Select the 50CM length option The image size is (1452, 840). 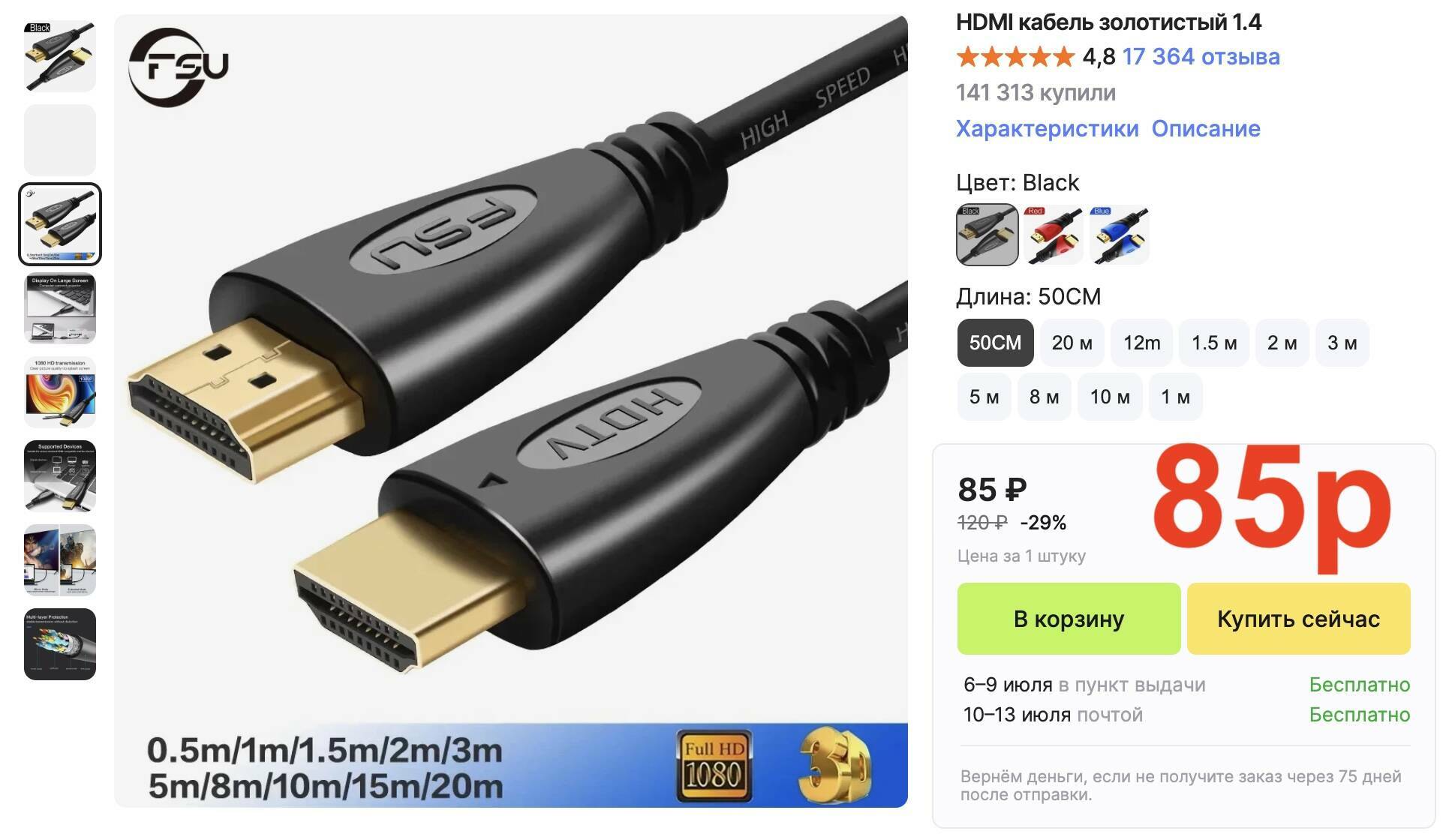coord(995,343)
